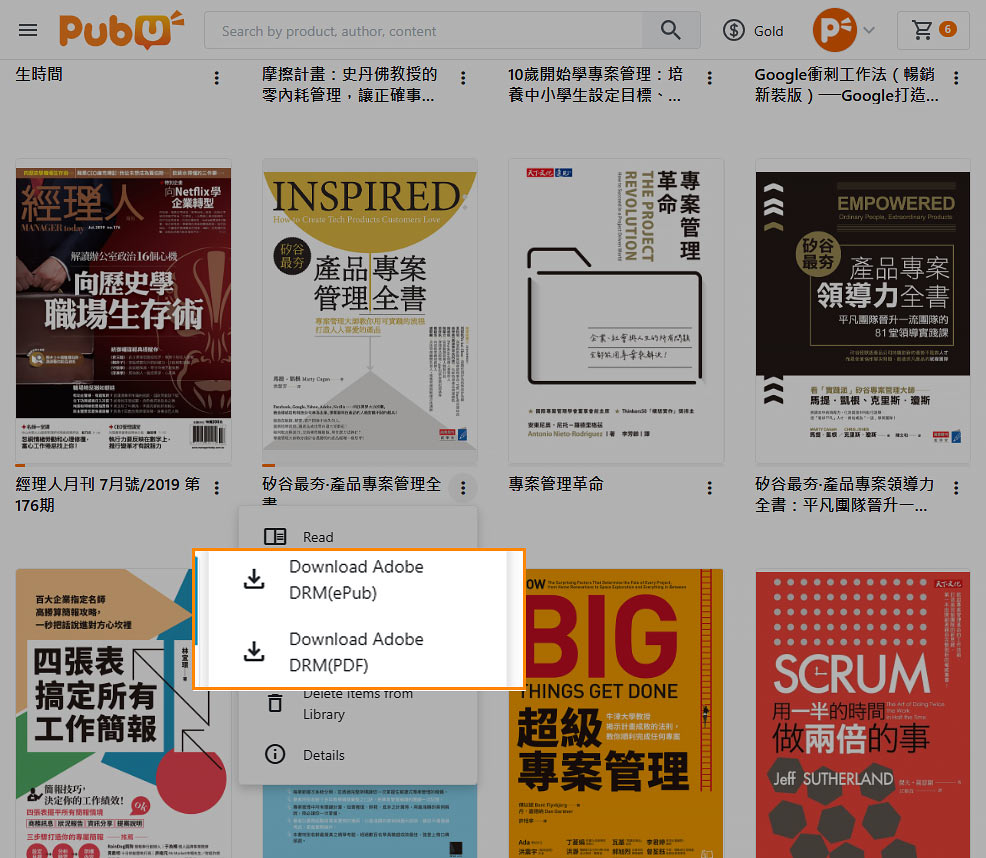Open three-dot menu for 矽谷最夯·產品專案領導力全書
Image resolution: width=986 pixels, height=858 pixels.
coord(956,488)
